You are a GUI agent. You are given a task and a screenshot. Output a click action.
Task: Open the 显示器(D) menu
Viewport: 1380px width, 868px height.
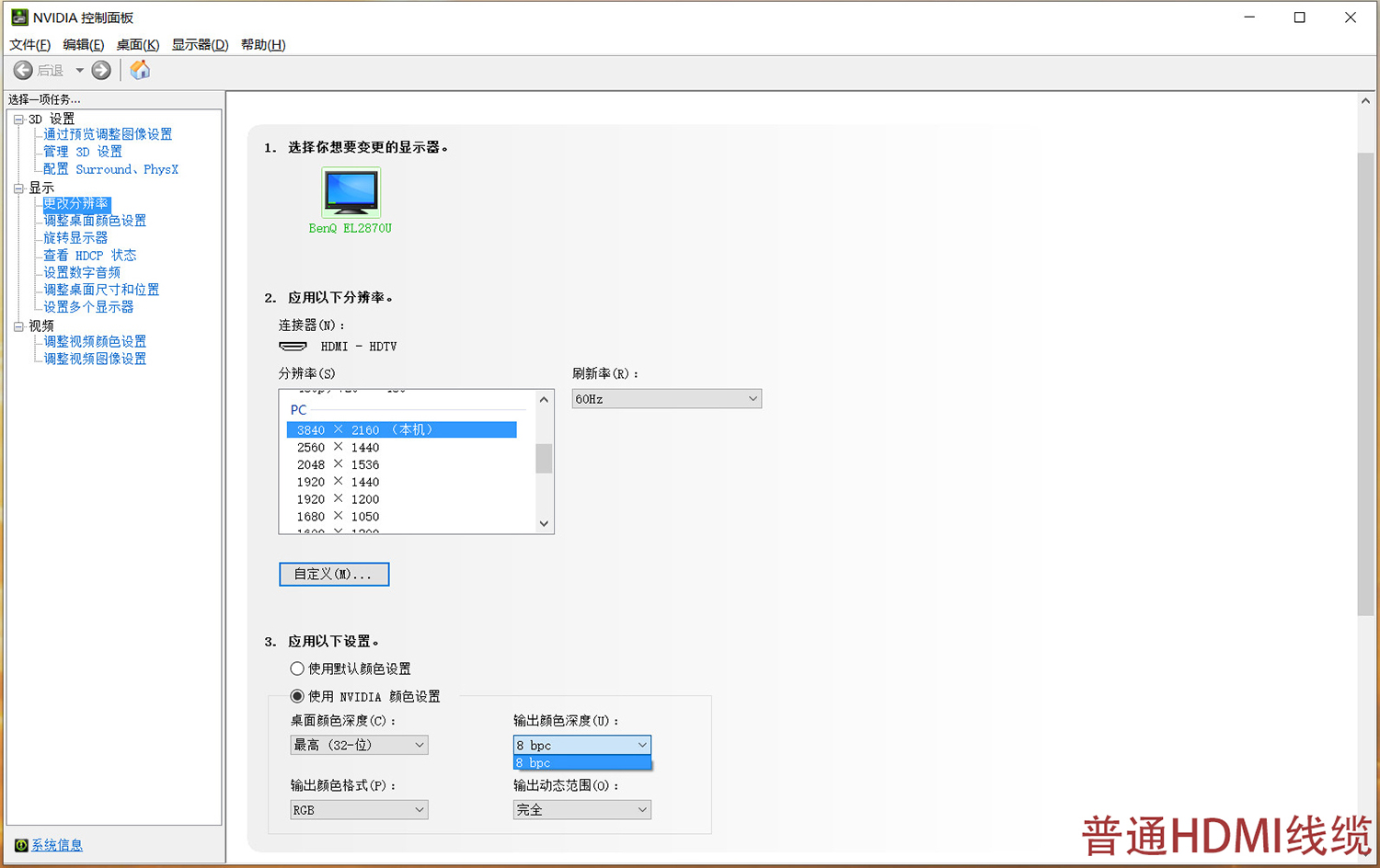pyautogui.click(x=200, y=44)
